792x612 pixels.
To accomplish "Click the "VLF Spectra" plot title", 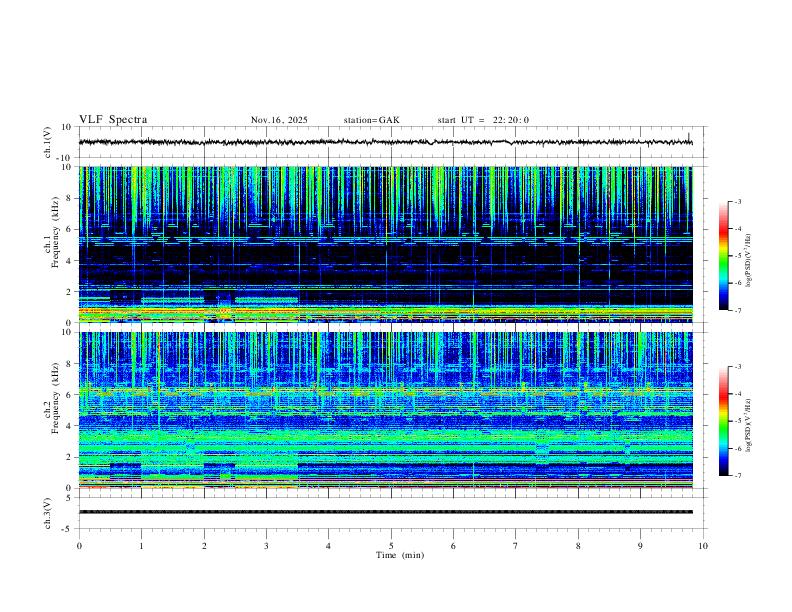I will tap(113, 120).
